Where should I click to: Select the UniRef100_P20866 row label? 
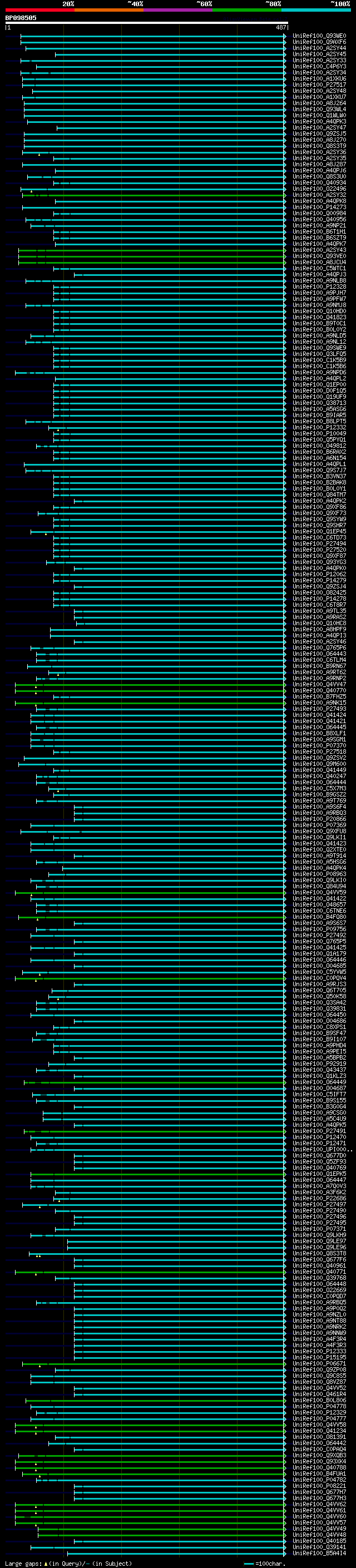coord(319,819)
